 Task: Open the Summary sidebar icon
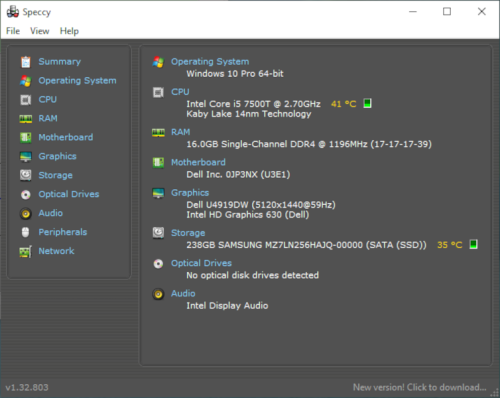pyautogui.click(x=26, y=62)
